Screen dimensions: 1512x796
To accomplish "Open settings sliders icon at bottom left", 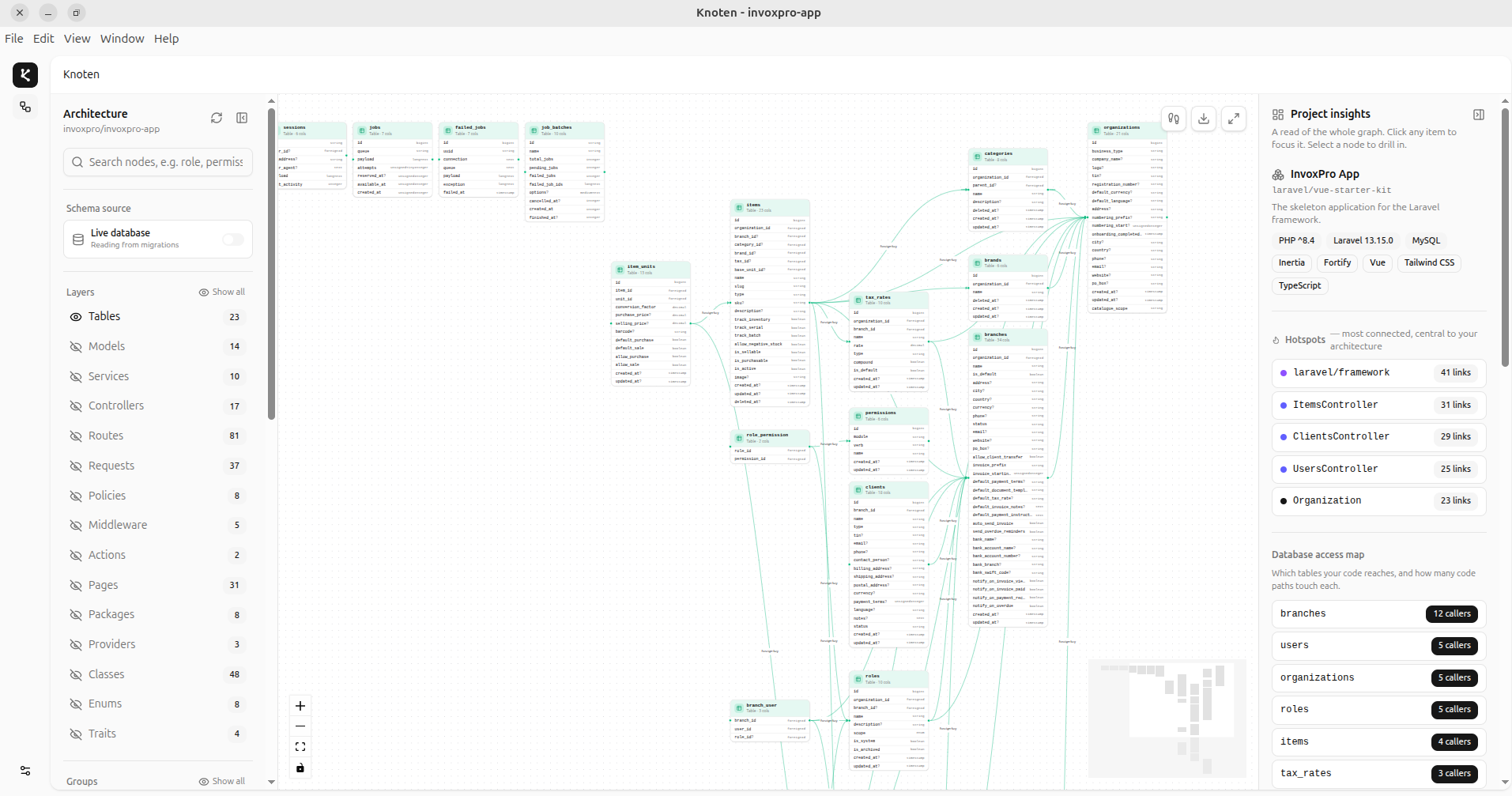I will [x=25, y=771].
